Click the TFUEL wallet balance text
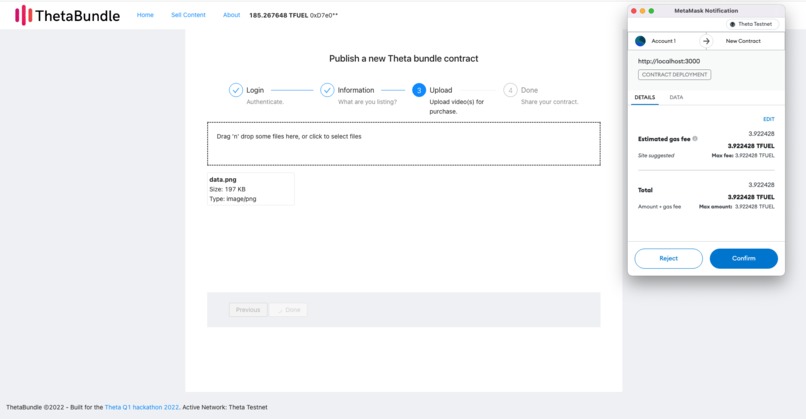Screen dimensions: 806x419 pos(279,15)
